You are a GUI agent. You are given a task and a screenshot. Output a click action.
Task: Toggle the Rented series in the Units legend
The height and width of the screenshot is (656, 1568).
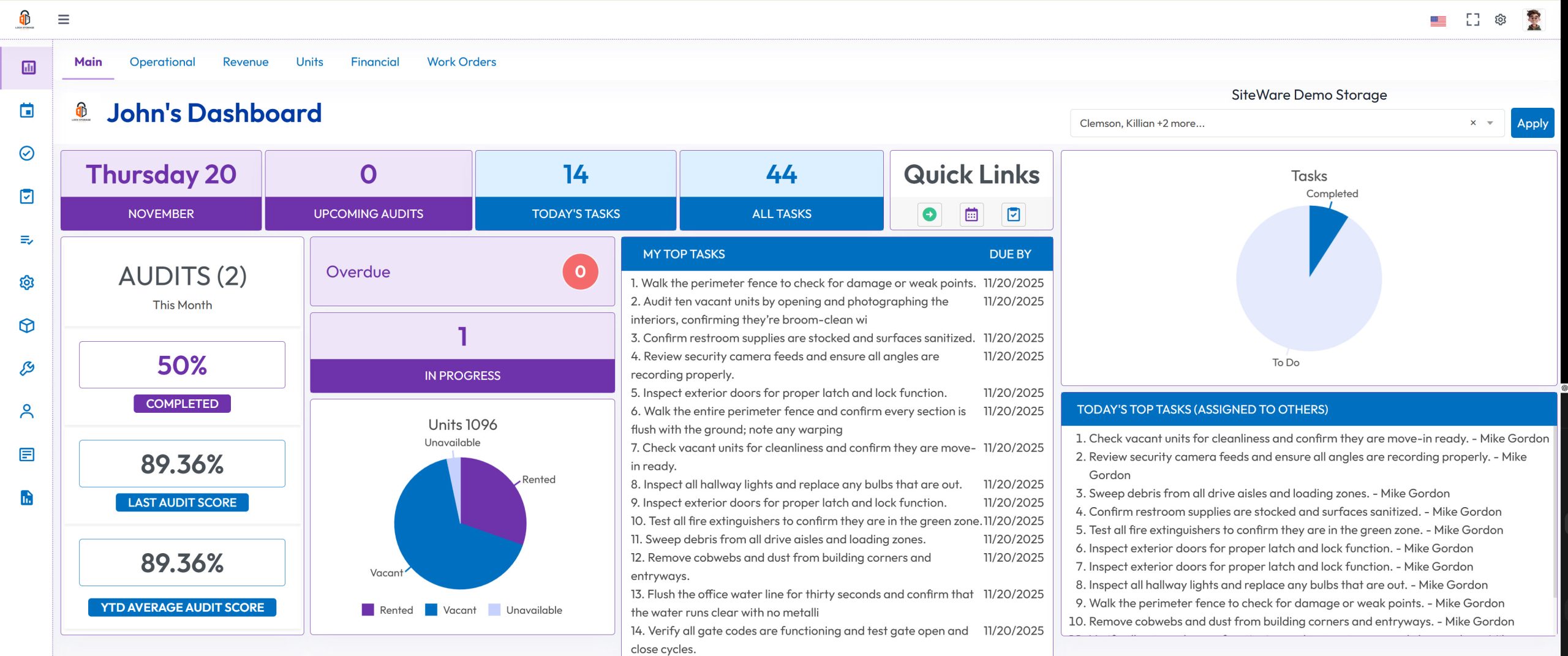click(x=388, y=610)
